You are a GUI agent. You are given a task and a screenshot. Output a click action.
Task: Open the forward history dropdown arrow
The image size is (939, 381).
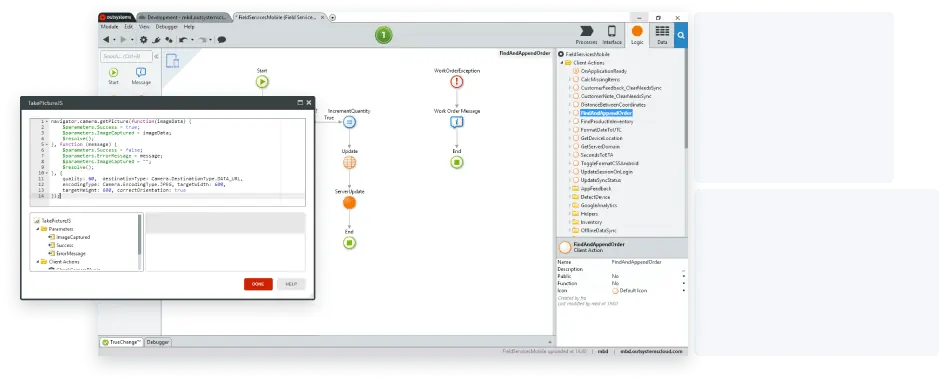point(132,40)
